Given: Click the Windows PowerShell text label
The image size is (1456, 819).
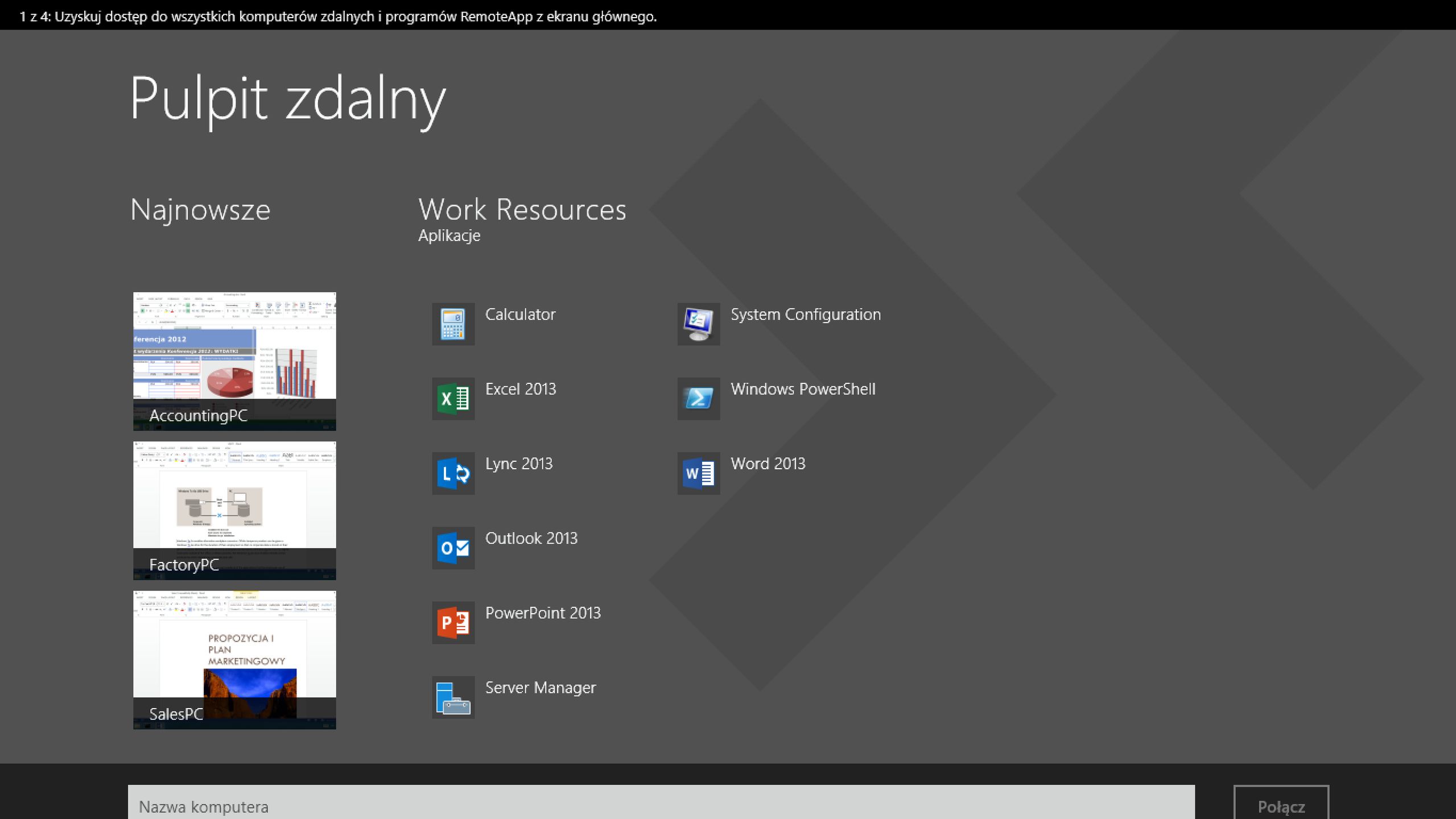Looking at the screenshot, I should (802, 389).
